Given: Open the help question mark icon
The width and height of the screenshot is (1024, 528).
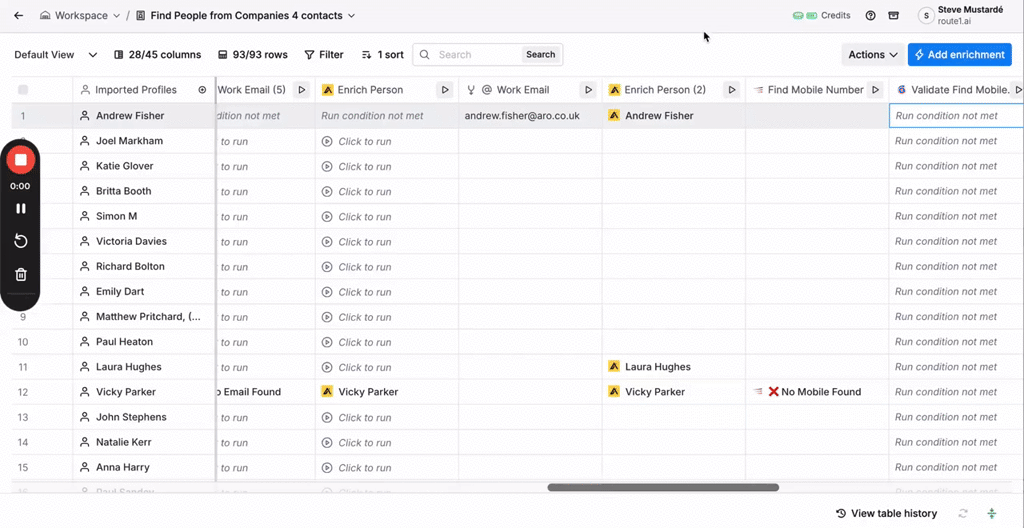Looking at the screenshot, I should coord(870,16).
